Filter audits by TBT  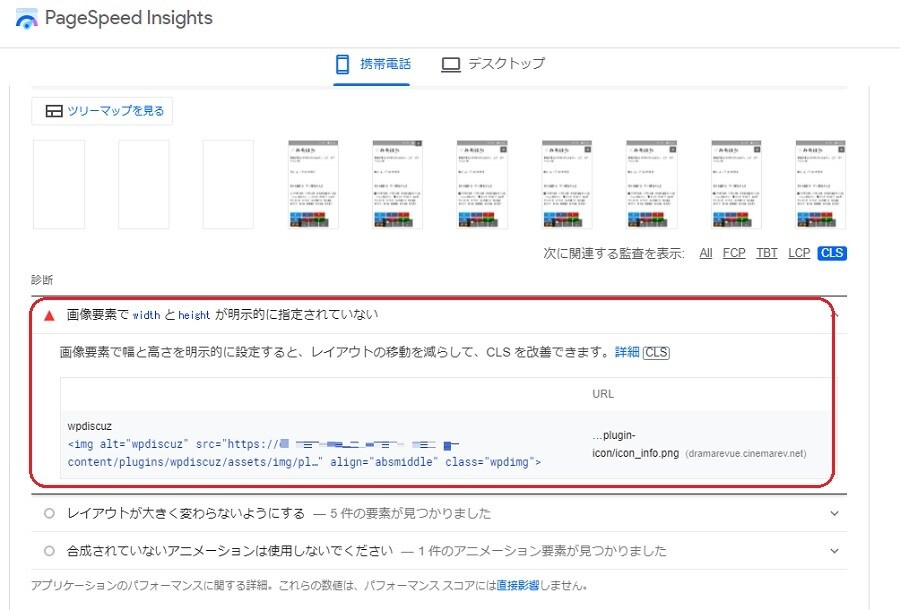[x=767, y=253]
